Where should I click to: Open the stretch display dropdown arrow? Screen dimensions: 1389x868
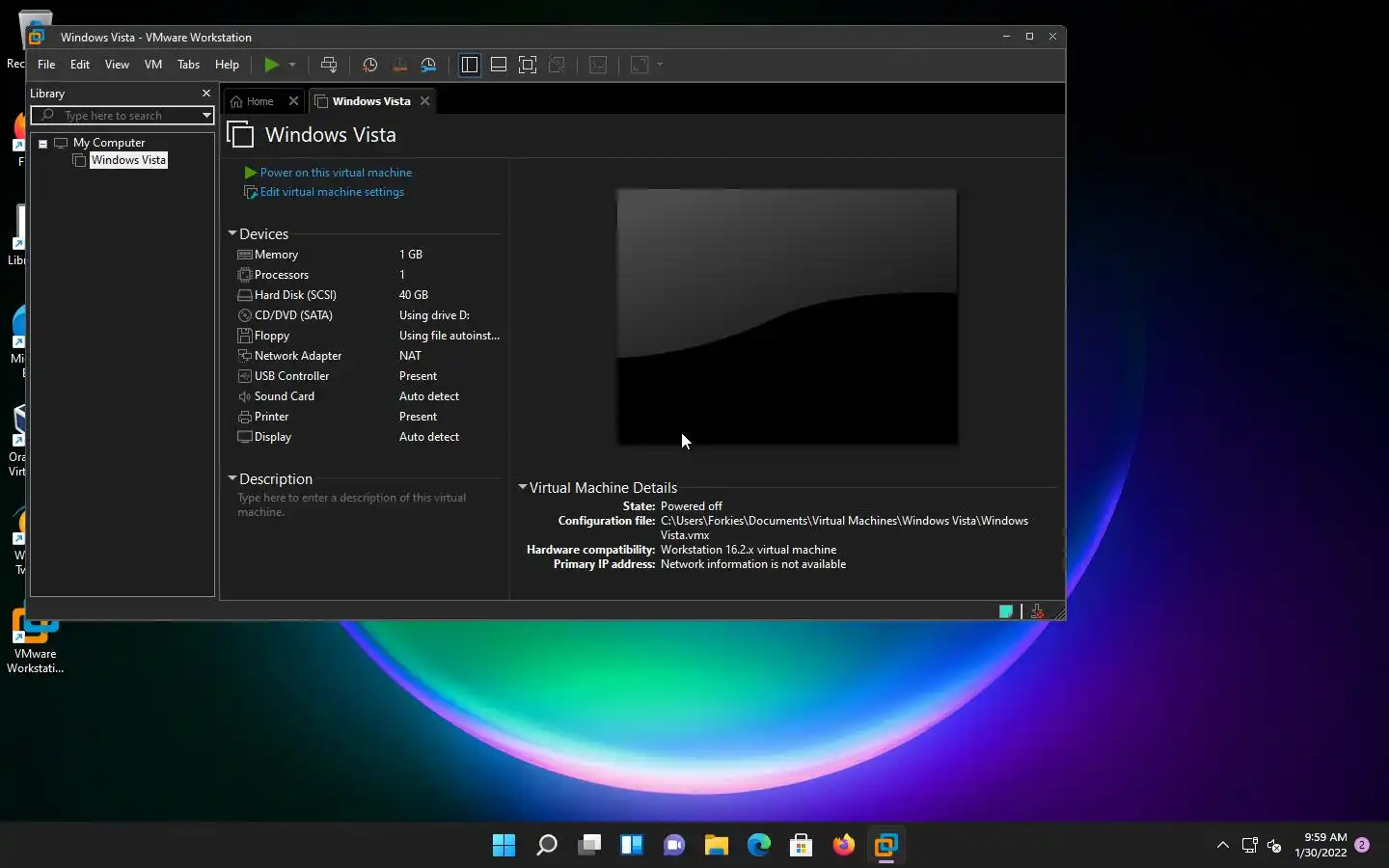pyautogui.click(x=660, y=65)
